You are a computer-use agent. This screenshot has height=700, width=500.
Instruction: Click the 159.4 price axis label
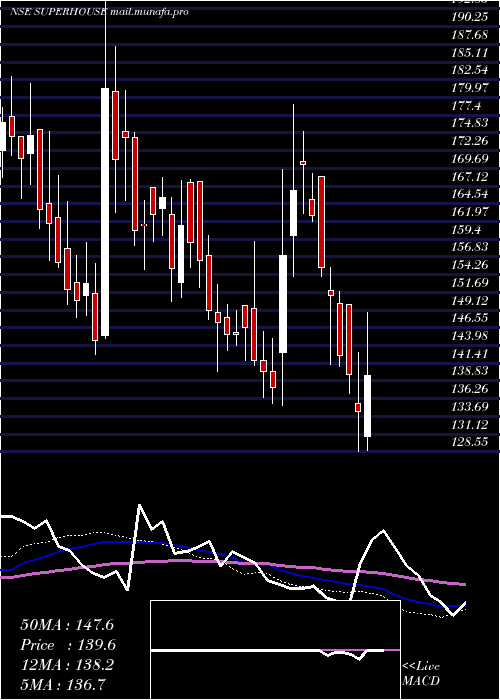click(x=467, y=230)
